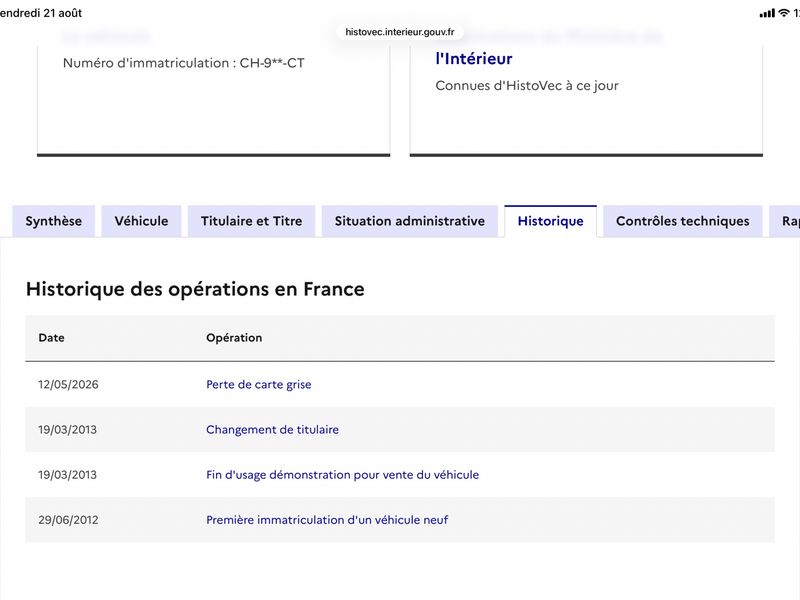The height and width of the screenshot is (600, 800).
Task: Click the 19/03/2013 date beside Changement de titulaire
Action: pos(67,430)
